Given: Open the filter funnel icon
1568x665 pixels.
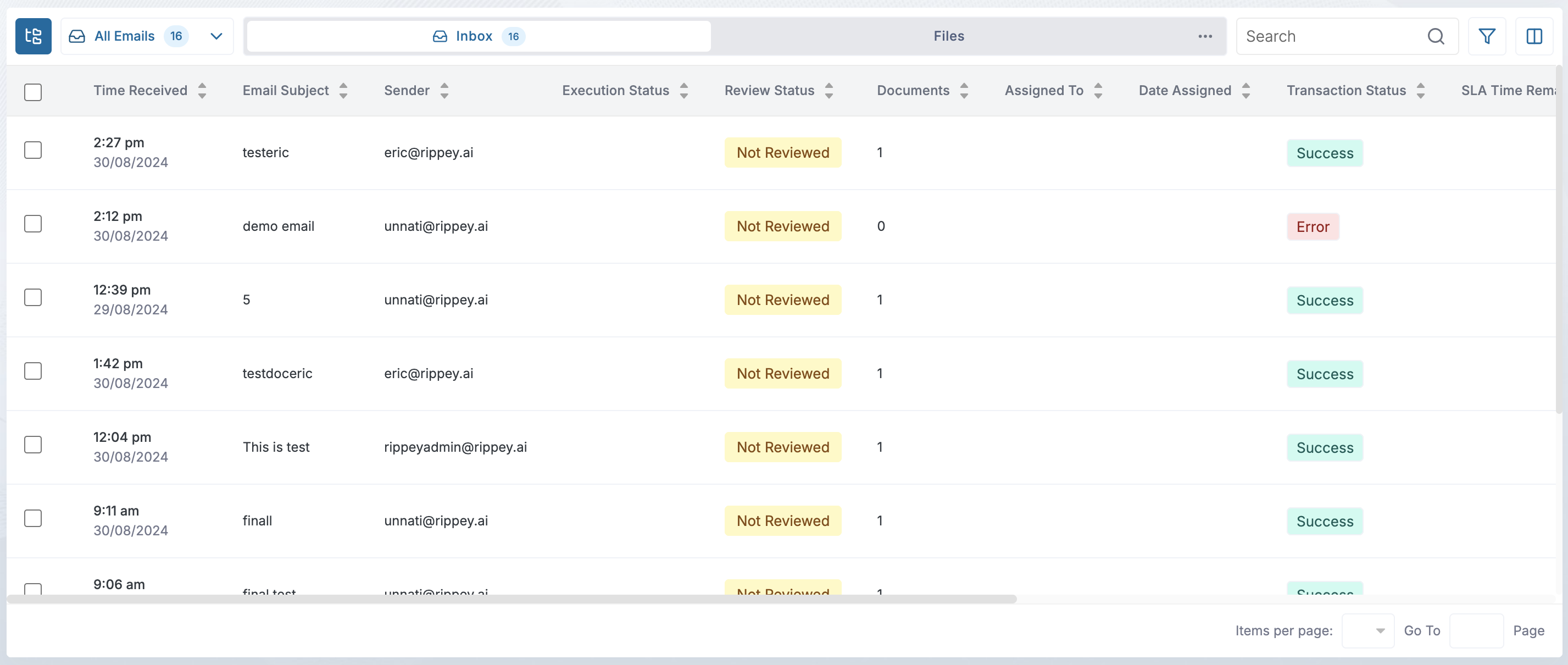Looking at the screenshot, I should 1487,36.
